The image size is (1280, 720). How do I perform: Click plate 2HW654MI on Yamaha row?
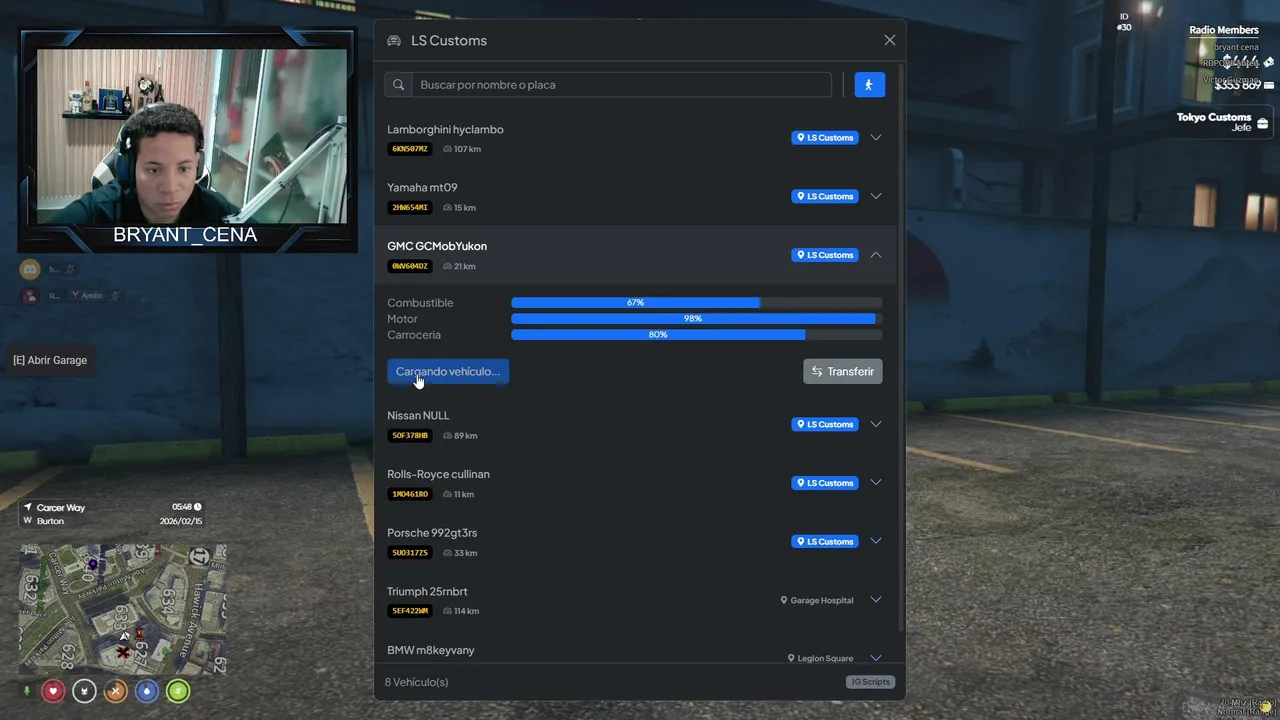click(x=410, y=208)
